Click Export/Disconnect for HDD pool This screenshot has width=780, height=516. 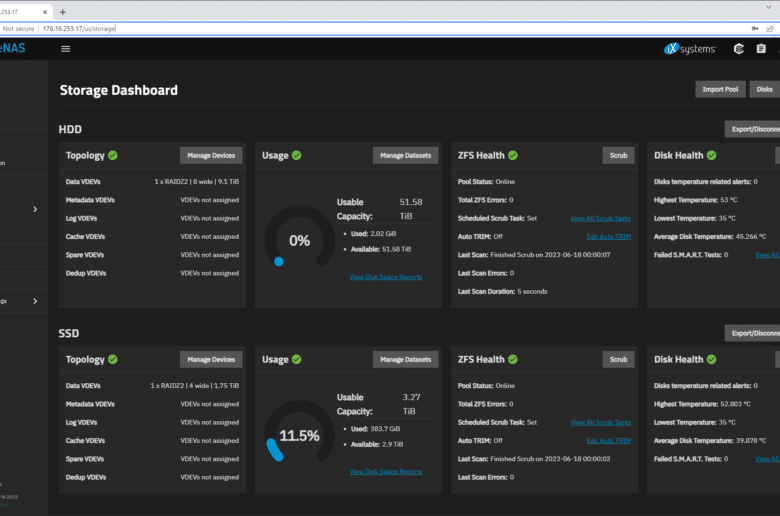coord(752,129)
